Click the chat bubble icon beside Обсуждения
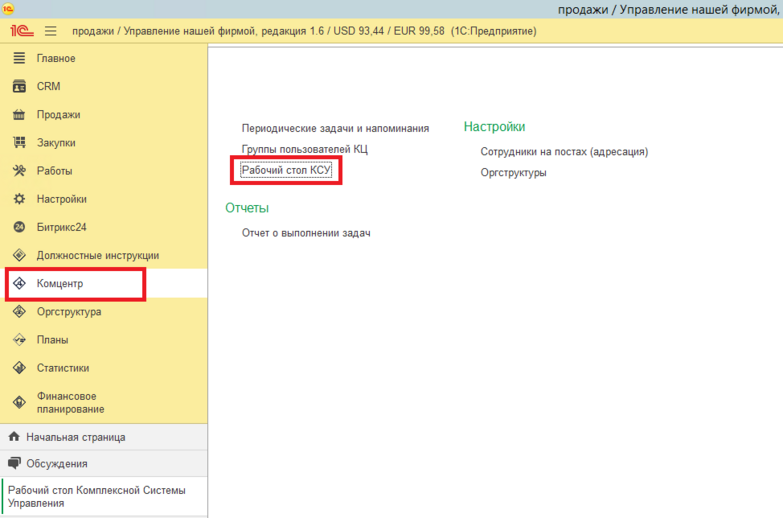This screenshot has height=518, width=783. click(x=14, y=463)
